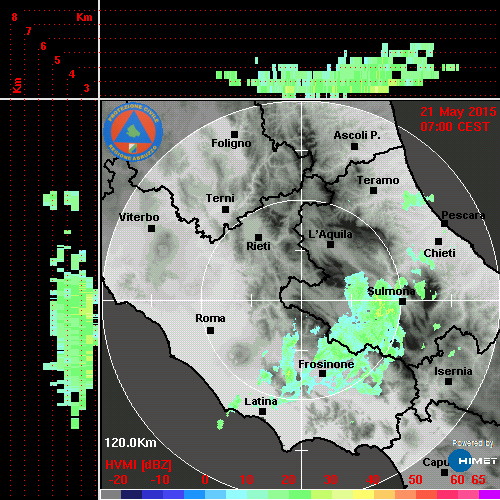Pick the 40 dBZ yellow legend color
This screenshot has height=500, width=500.
[363, 495]
